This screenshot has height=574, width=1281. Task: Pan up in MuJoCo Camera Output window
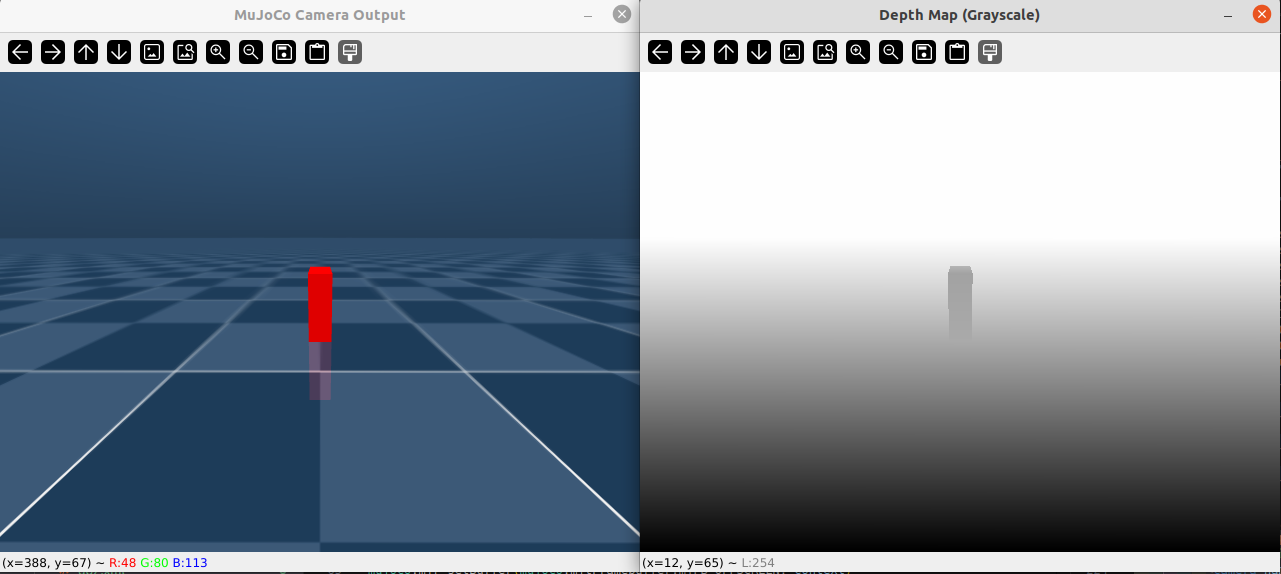(86, 52)
